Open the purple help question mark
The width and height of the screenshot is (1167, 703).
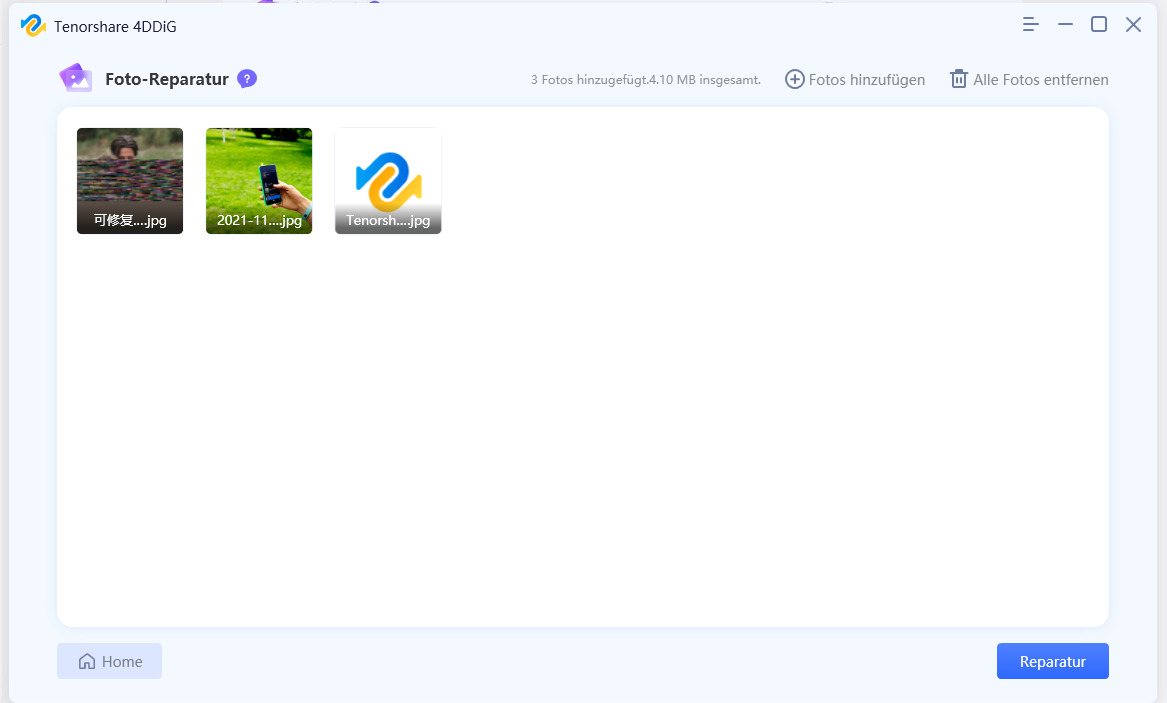[x=247, y=79]
